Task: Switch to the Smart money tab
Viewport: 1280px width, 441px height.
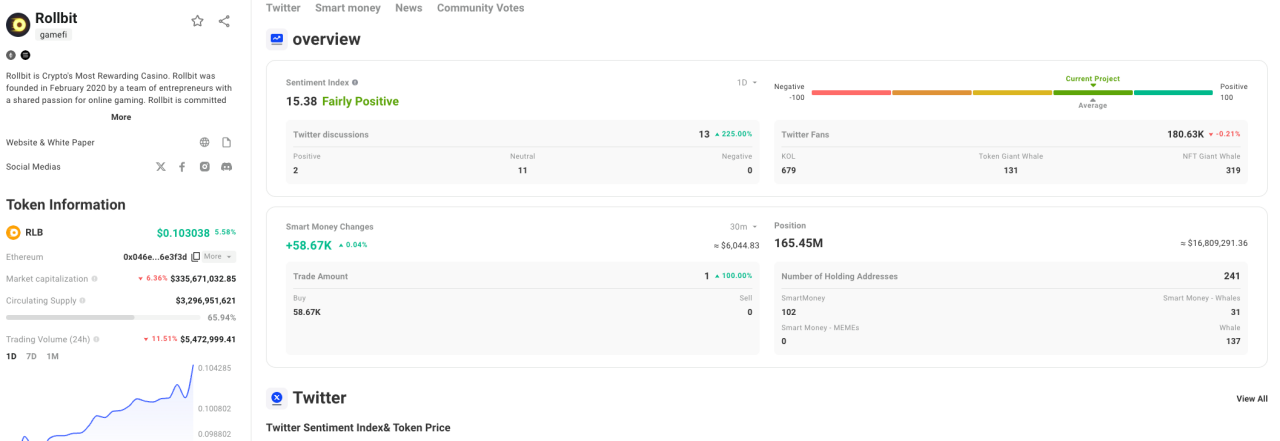Action: pyautogui.click(x=348, y=8)
